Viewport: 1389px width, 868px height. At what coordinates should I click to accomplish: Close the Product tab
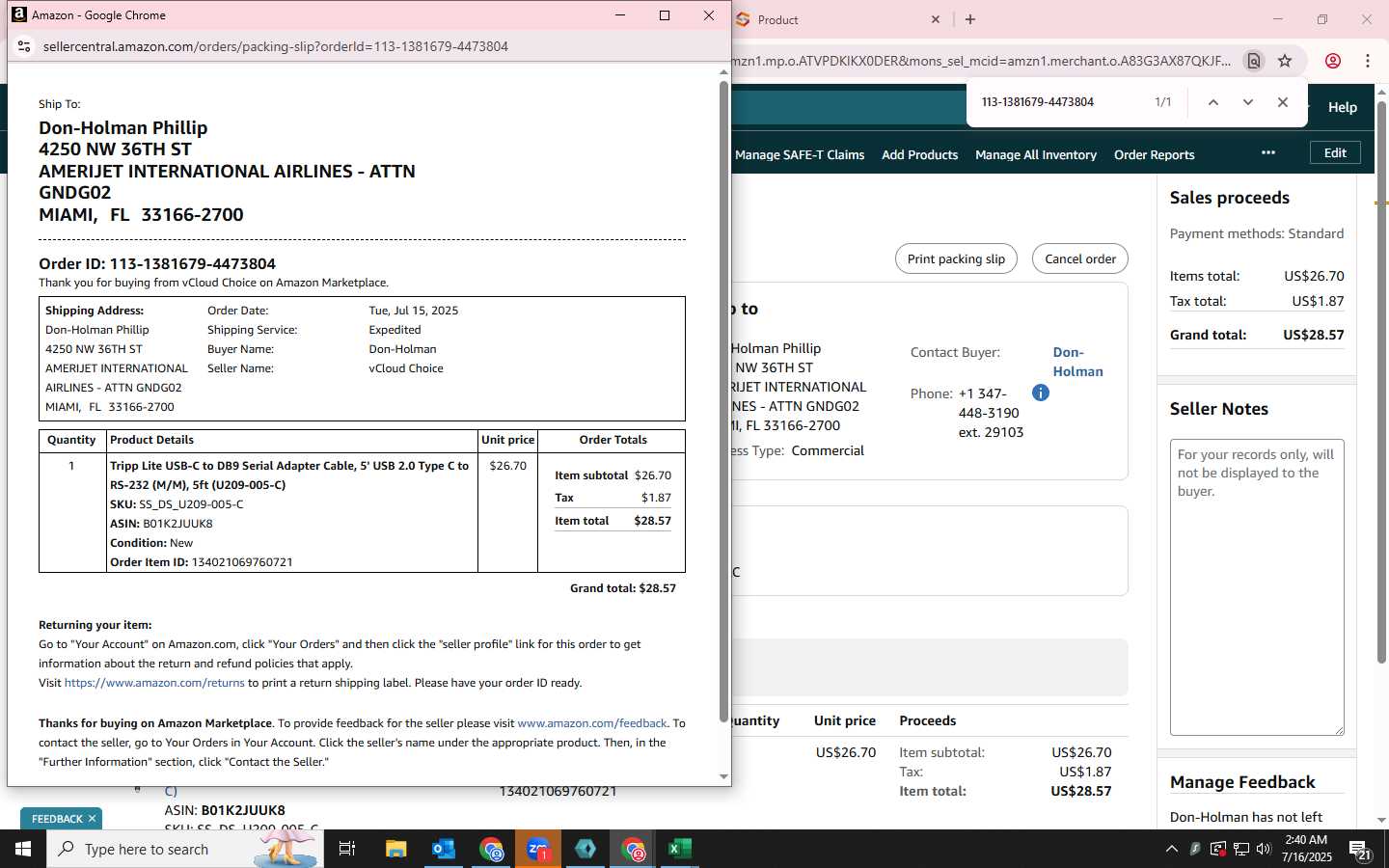[x=936, y=19]
